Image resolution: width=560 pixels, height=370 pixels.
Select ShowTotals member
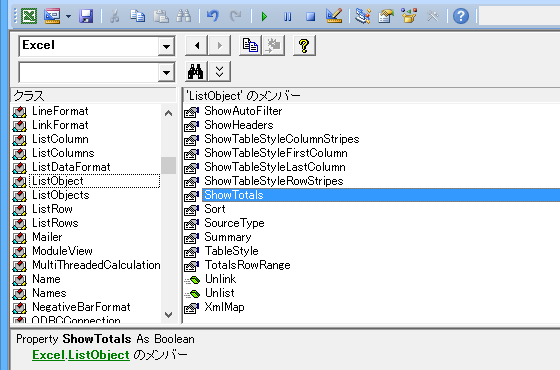point(234,195)
